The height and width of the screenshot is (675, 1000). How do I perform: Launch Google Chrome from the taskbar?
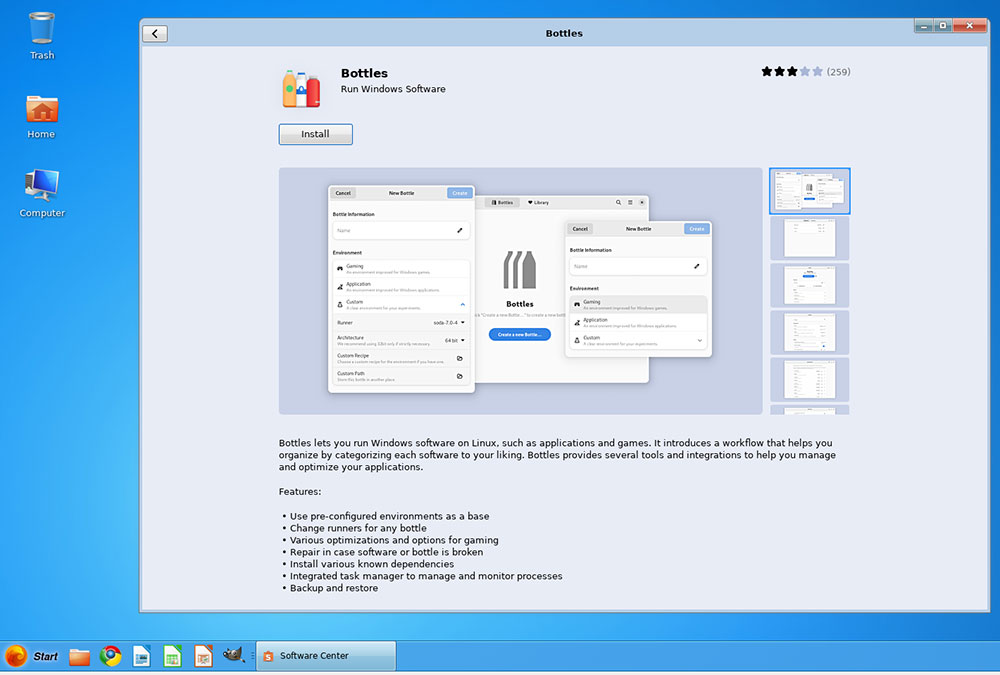click(110, 656)
